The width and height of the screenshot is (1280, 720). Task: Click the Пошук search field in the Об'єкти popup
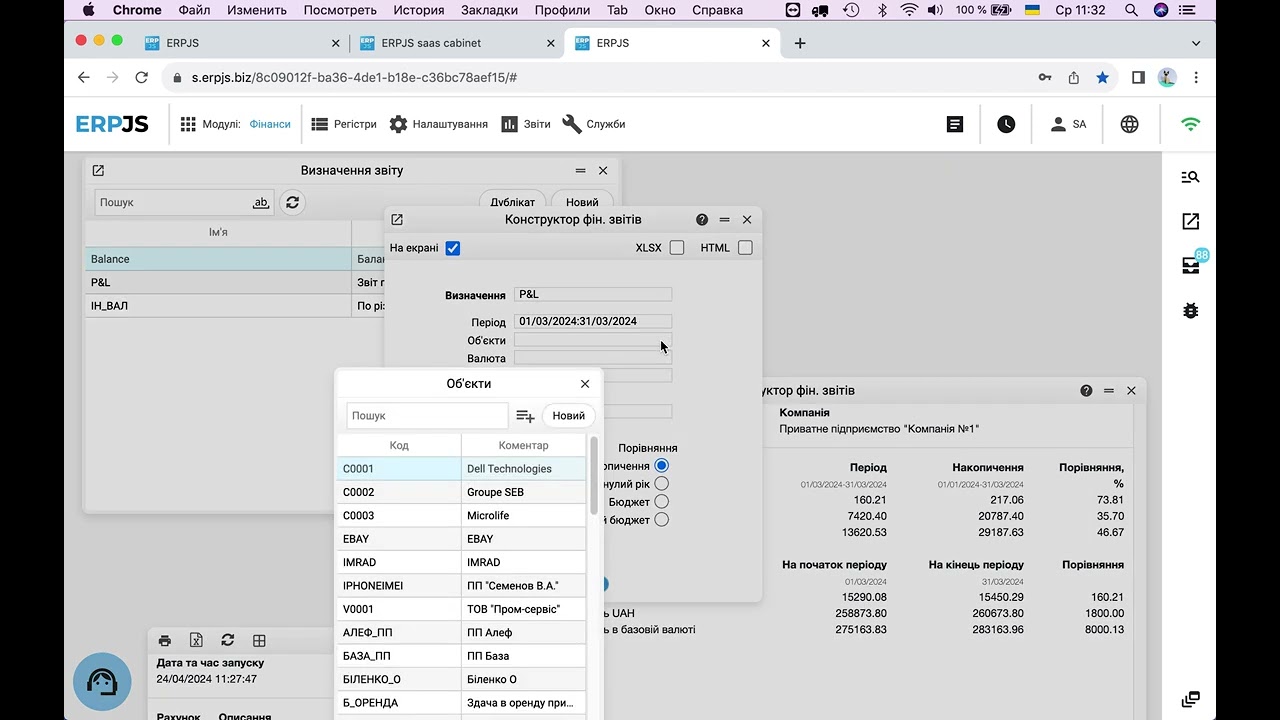[x=427, y=416]
